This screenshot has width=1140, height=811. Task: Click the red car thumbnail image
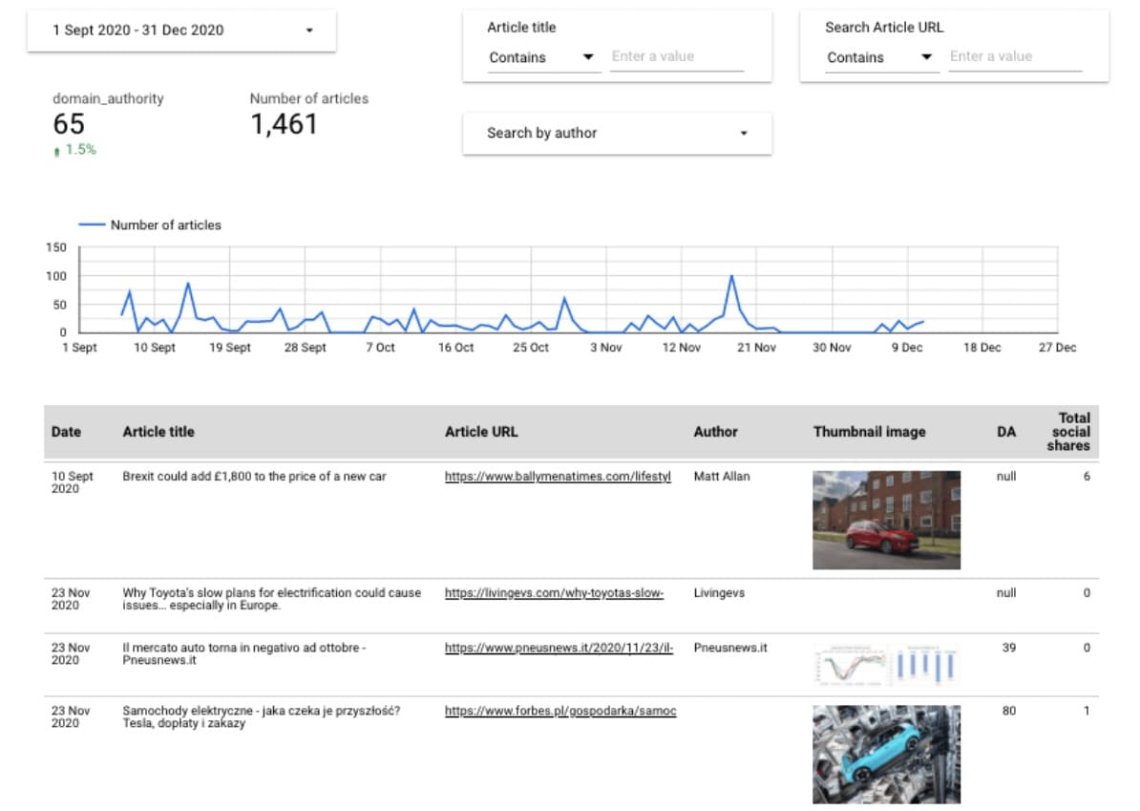click(x=886, y=520)
